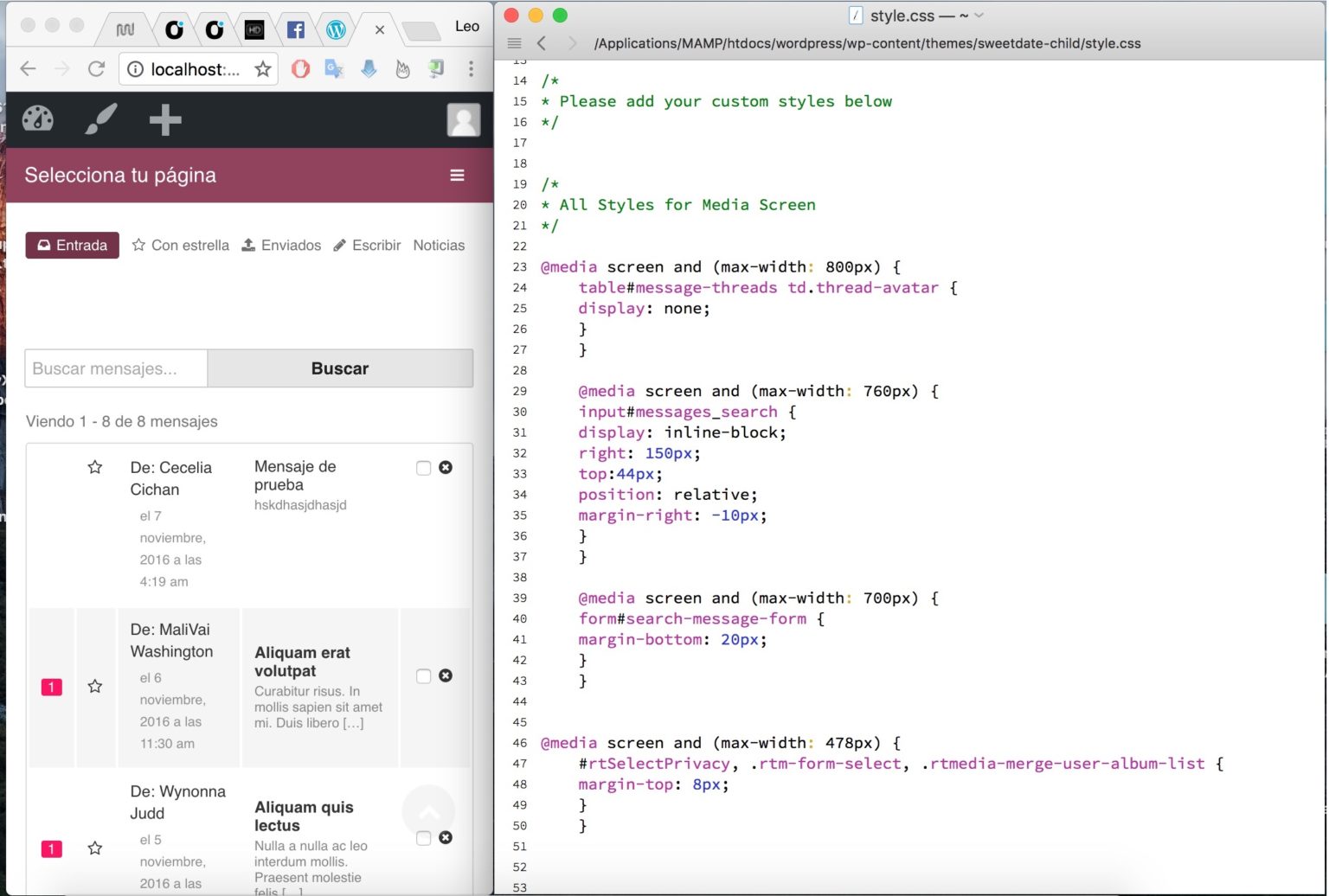
Task: Open the Aliquam erat volutpat message
Action: [302, 662]
